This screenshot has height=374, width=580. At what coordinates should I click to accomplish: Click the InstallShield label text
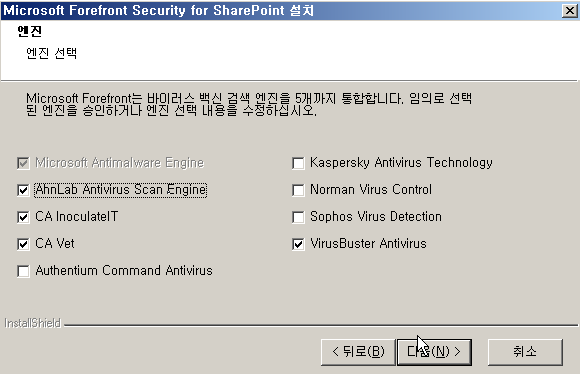(x=33, y=323)
